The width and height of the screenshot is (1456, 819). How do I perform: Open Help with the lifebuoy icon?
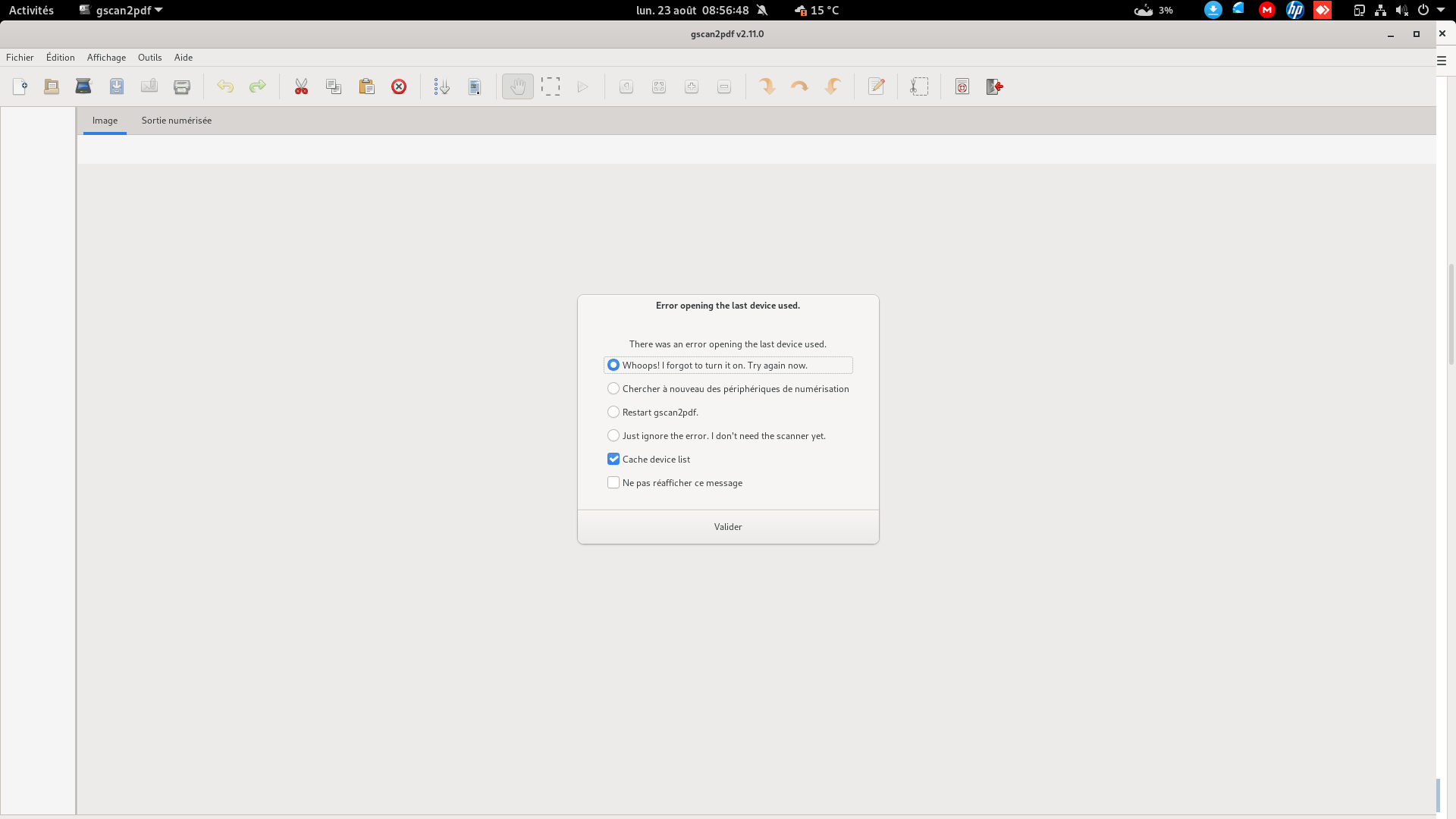[962, 86]
